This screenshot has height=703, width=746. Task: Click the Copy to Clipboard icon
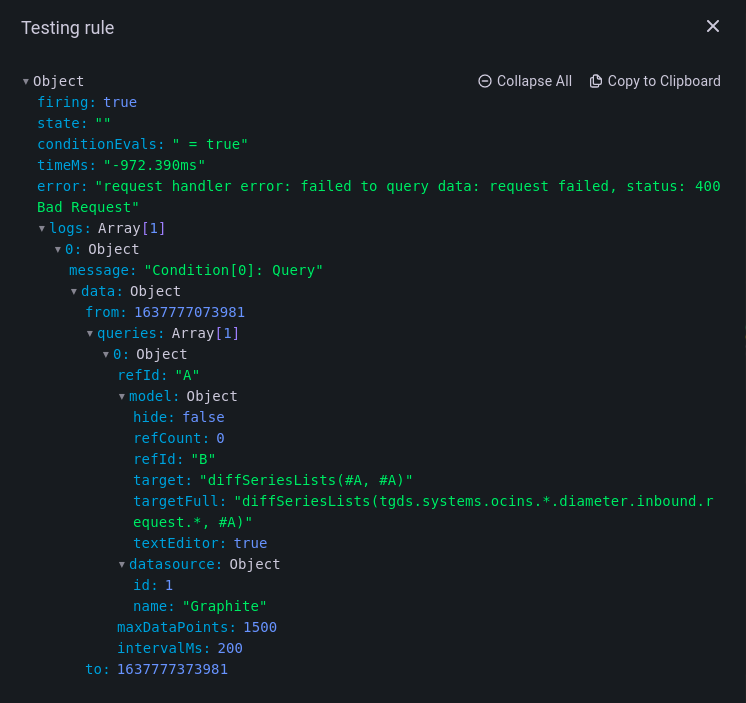pos(596,81)
